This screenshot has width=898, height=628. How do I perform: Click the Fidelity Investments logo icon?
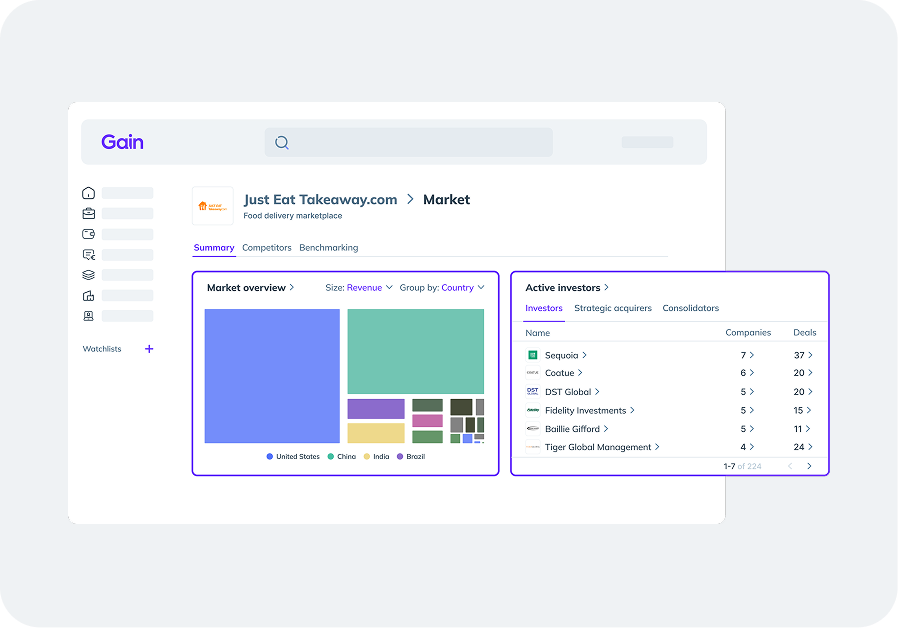point(533,410)
